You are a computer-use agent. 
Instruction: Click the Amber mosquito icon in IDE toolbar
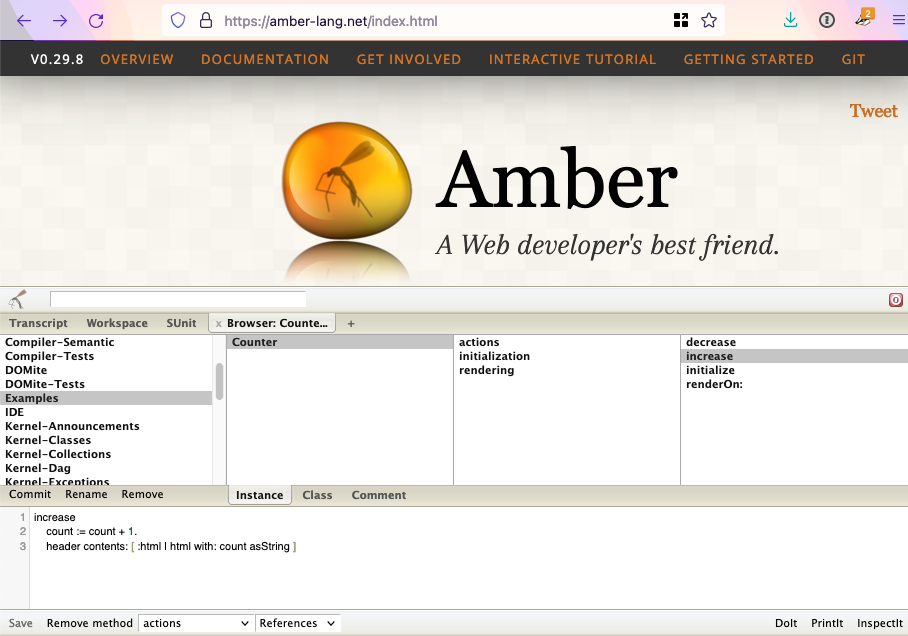click(17, 299)
